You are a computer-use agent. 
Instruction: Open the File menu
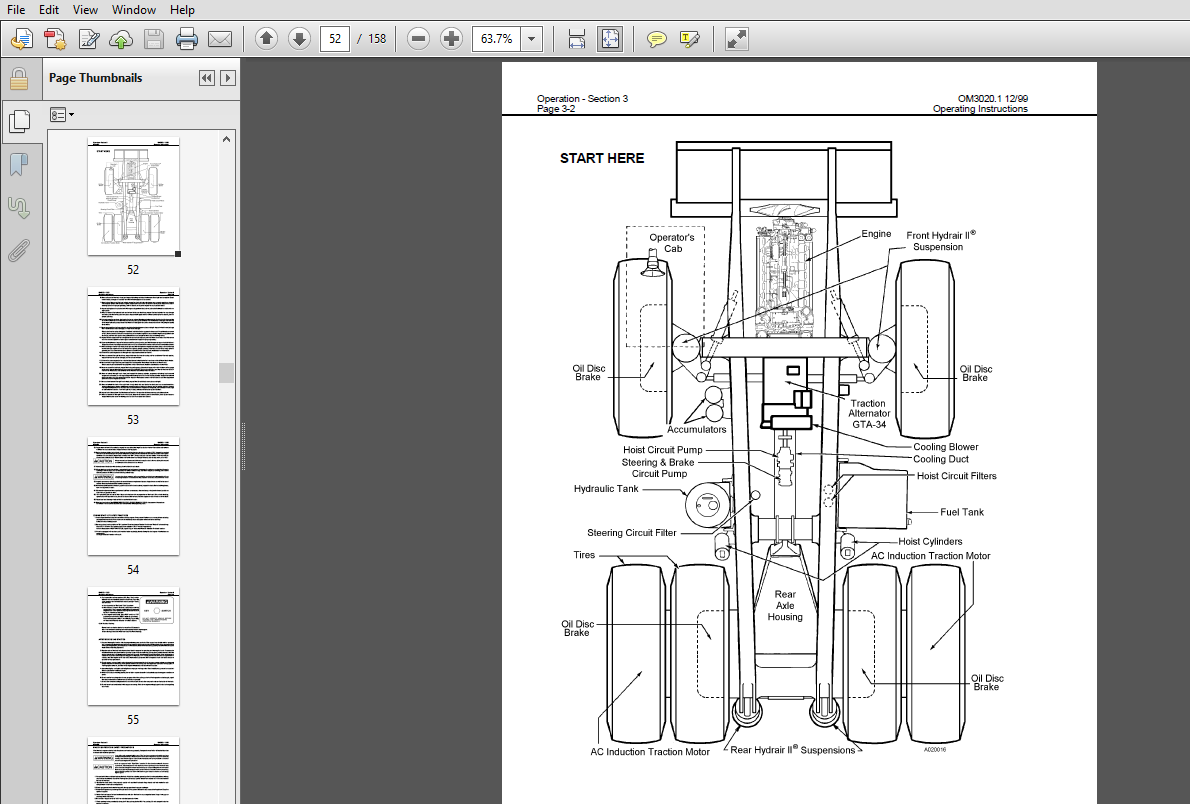[16, 10]
